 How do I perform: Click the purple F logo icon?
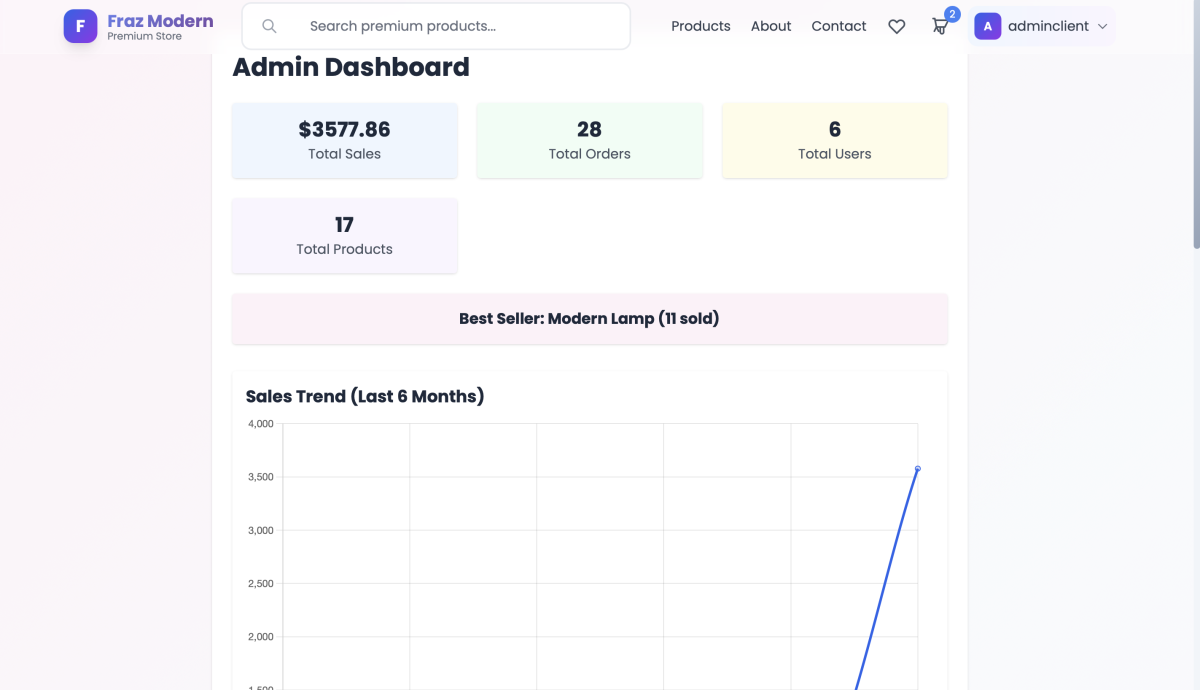(x=80, y=26)
